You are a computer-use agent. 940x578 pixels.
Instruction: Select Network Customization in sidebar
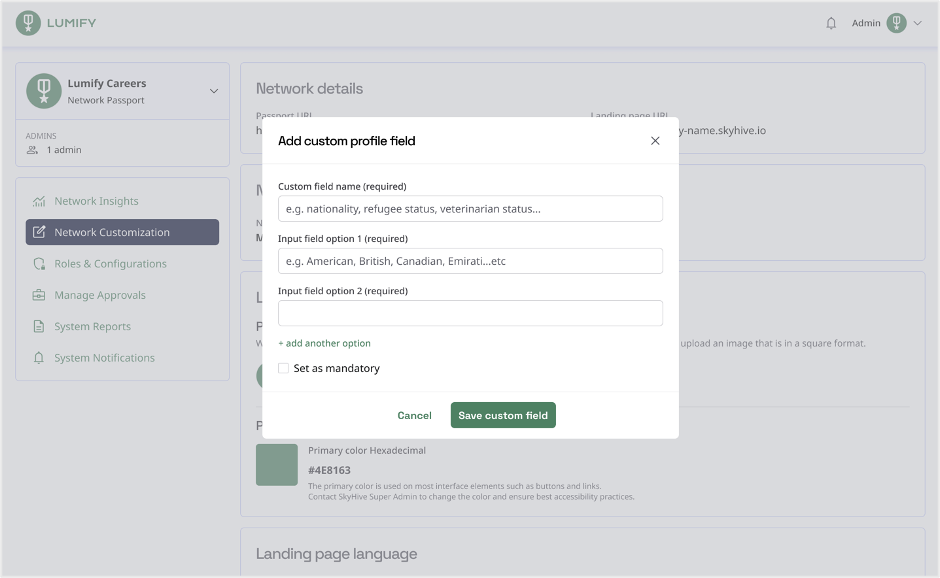122,232
